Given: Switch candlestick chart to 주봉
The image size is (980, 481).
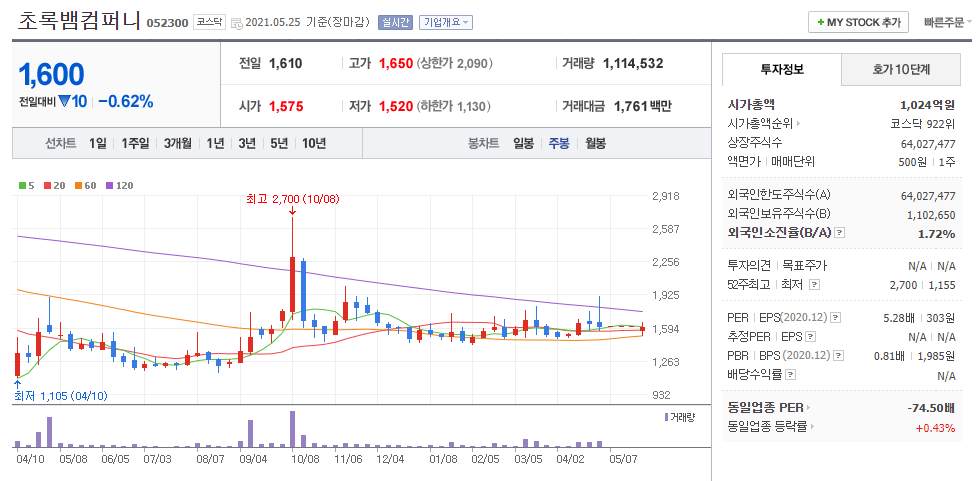Looking at the screenshot, I should (x=559, y=143).
